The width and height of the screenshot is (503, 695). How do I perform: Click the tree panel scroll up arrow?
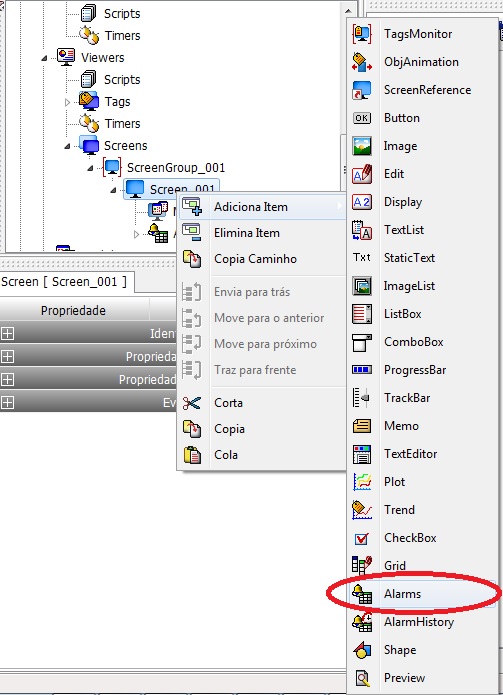pyautogui.click(x=348, y=11)
